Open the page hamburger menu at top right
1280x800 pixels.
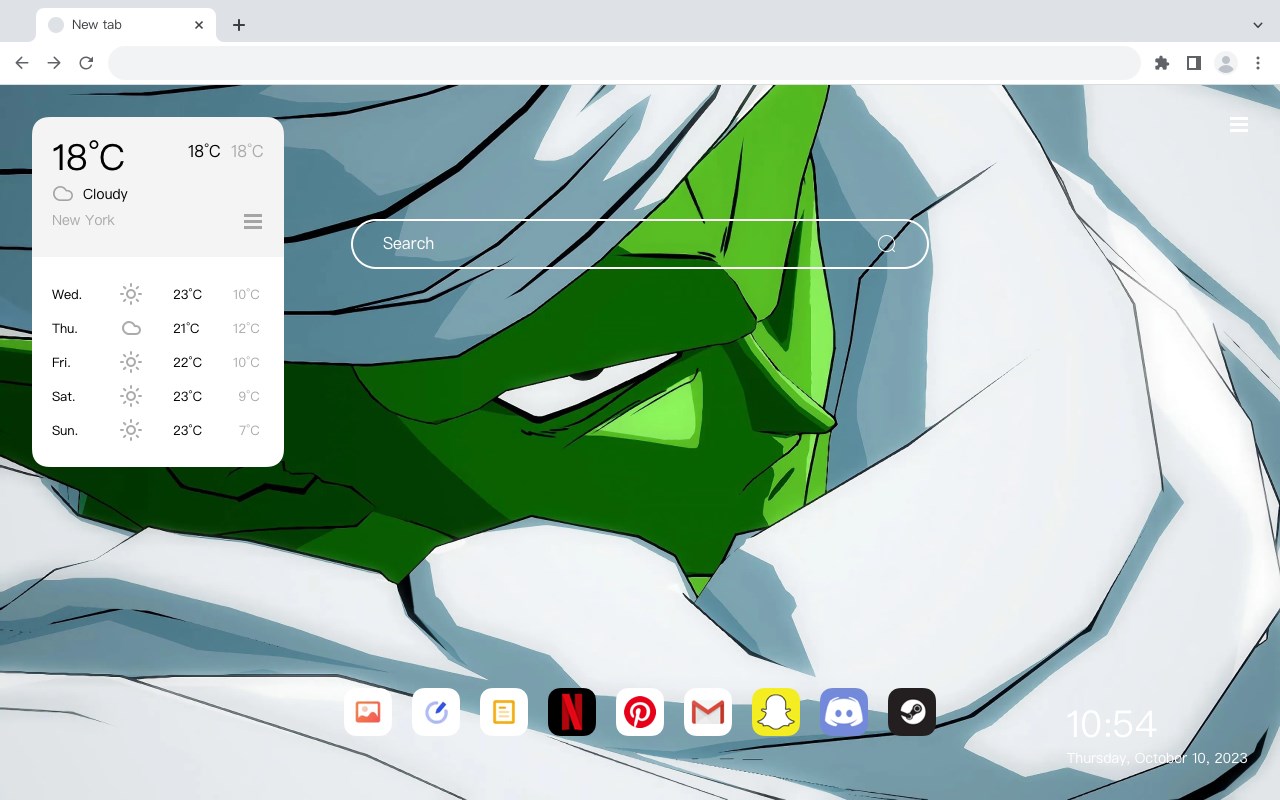[1239, 125]
